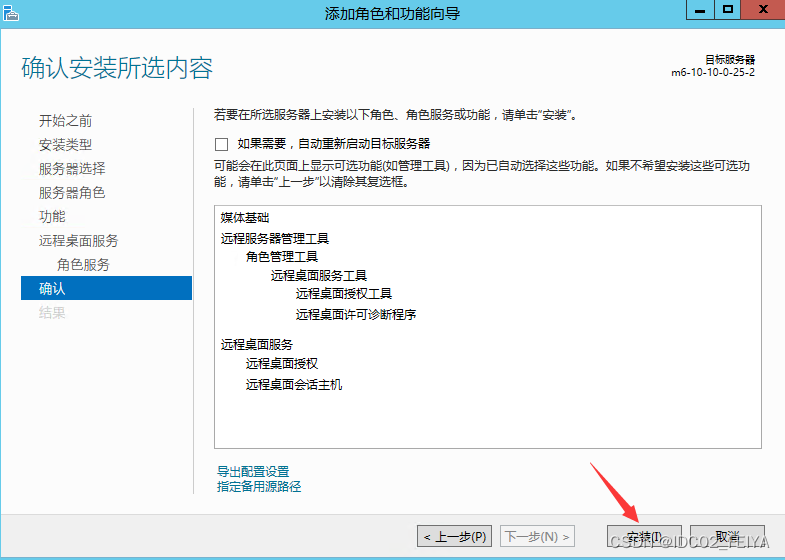This screenshot has height=560, width=785.
Task: Go to 功能 step
Action: [52, 216]
